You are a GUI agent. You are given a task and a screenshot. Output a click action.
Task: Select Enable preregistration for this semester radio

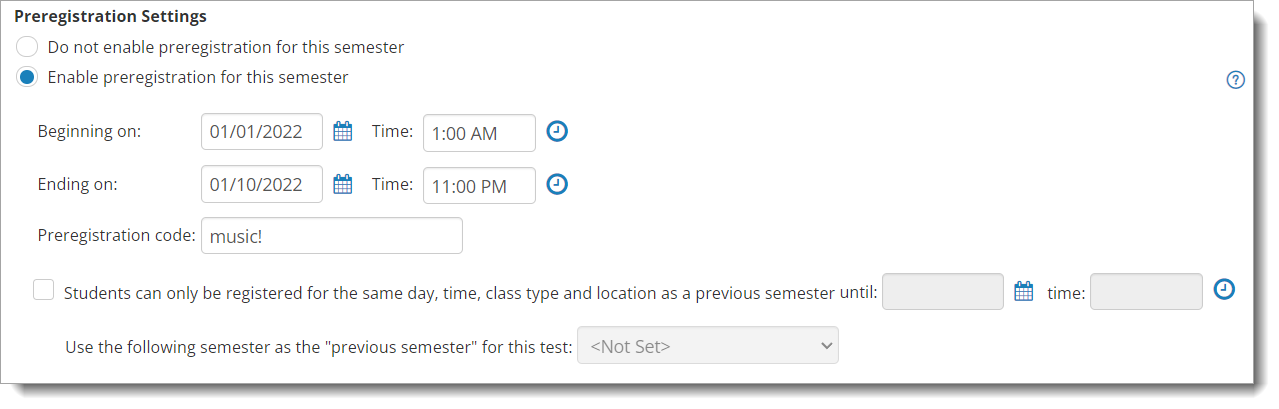pos(28,77)
